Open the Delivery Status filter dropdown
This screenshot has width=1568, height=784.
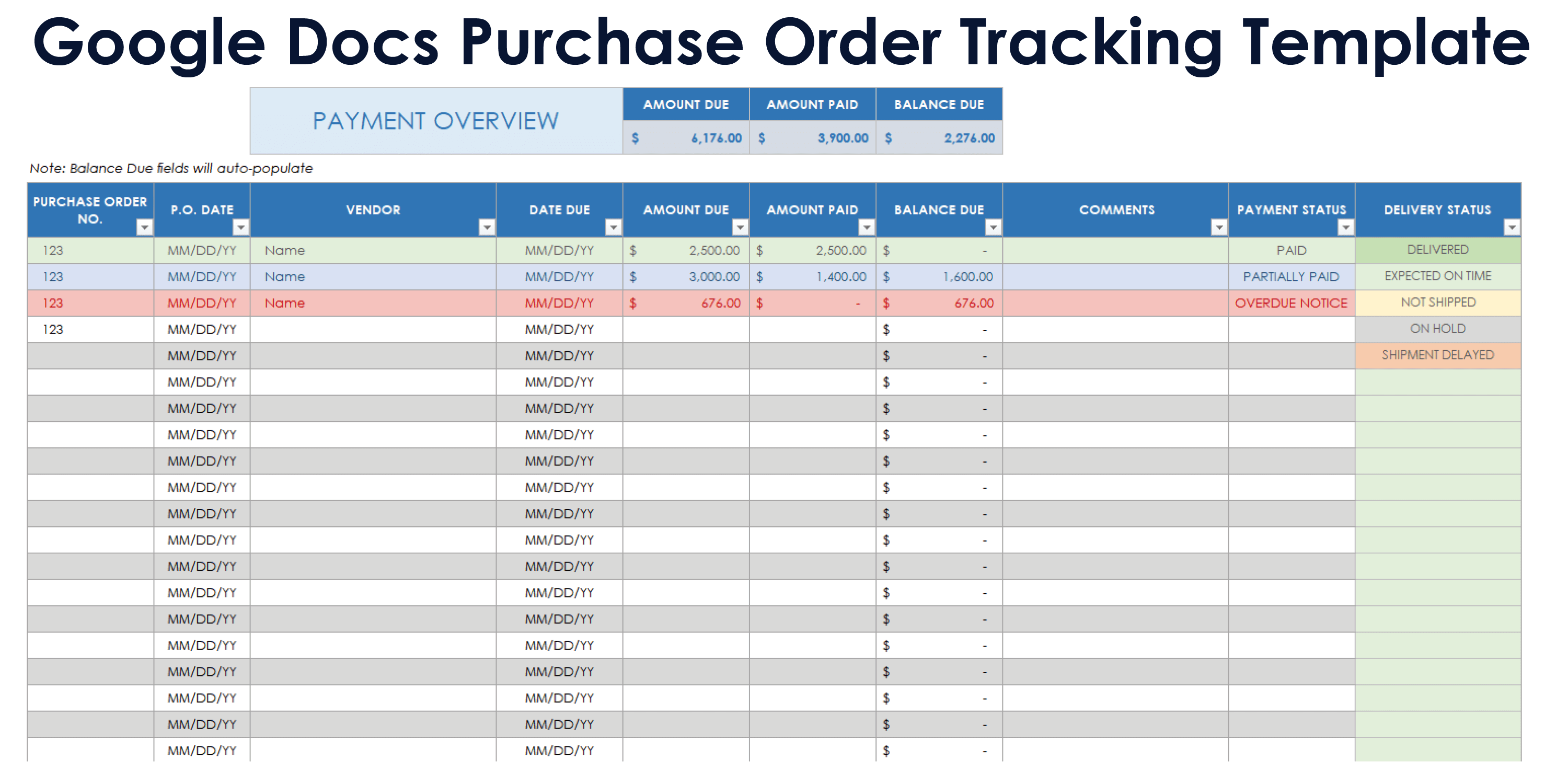click(1512, 227)
